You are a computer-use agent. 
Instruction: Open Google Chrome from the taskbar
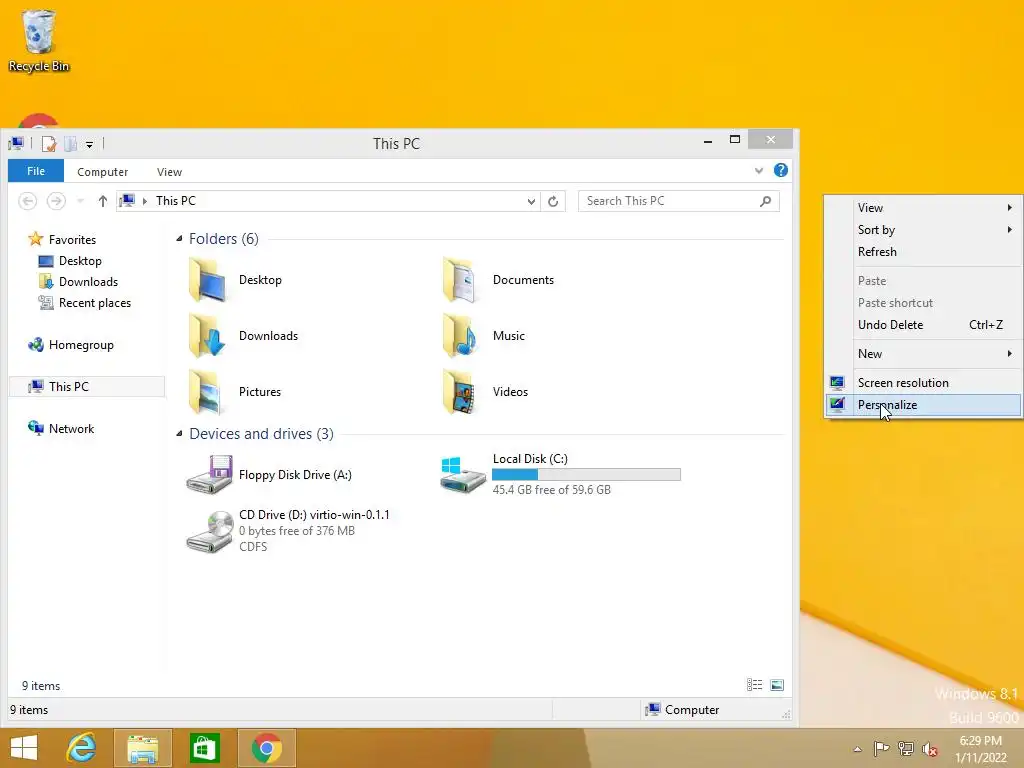tap(266, 748)
